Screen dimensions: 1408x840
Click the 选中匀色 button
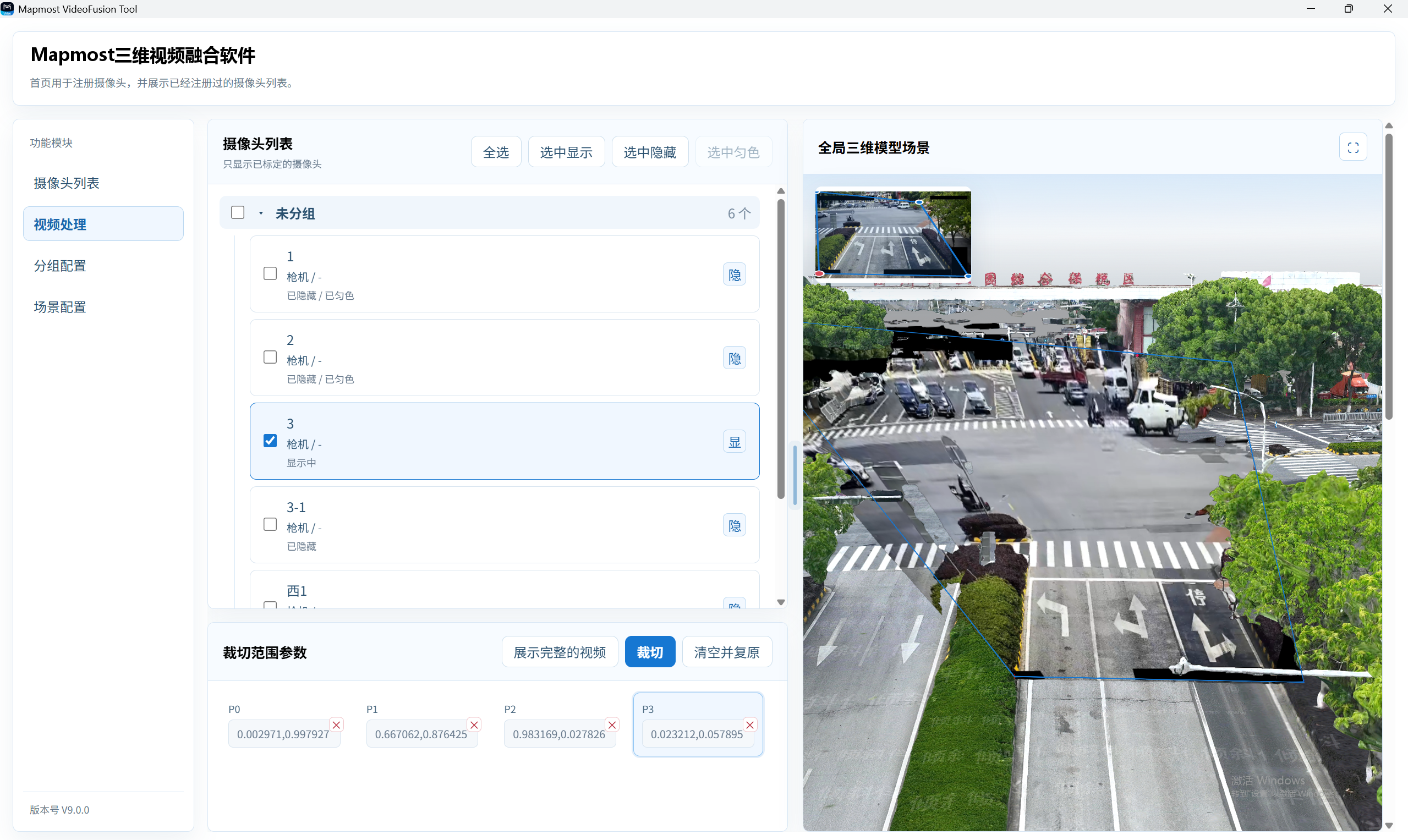click(x=733, y=152)
